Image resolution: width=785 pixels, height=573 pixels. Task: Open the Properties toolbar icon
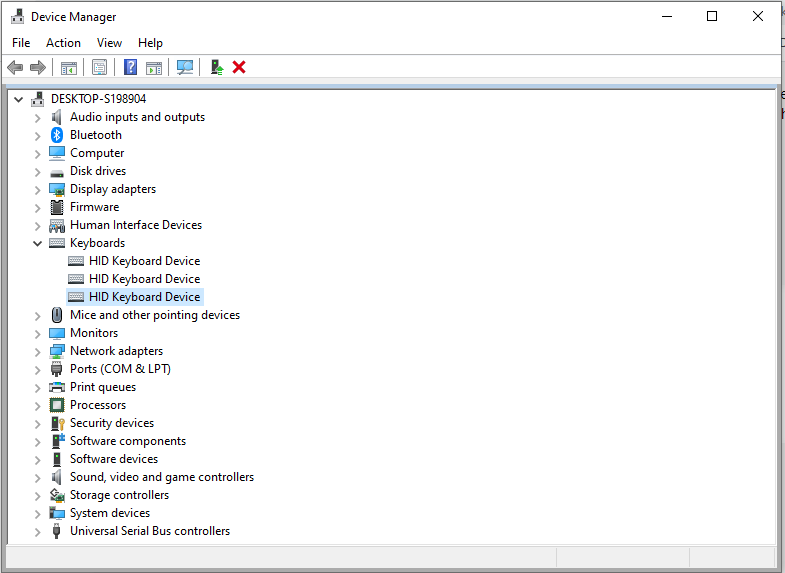click(x=99, y=67)
